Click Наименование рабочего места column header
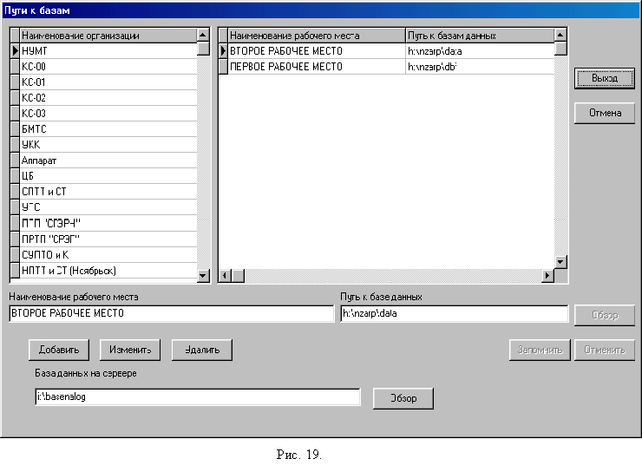This screenshot has height=472, width=642. coord(316,35)
